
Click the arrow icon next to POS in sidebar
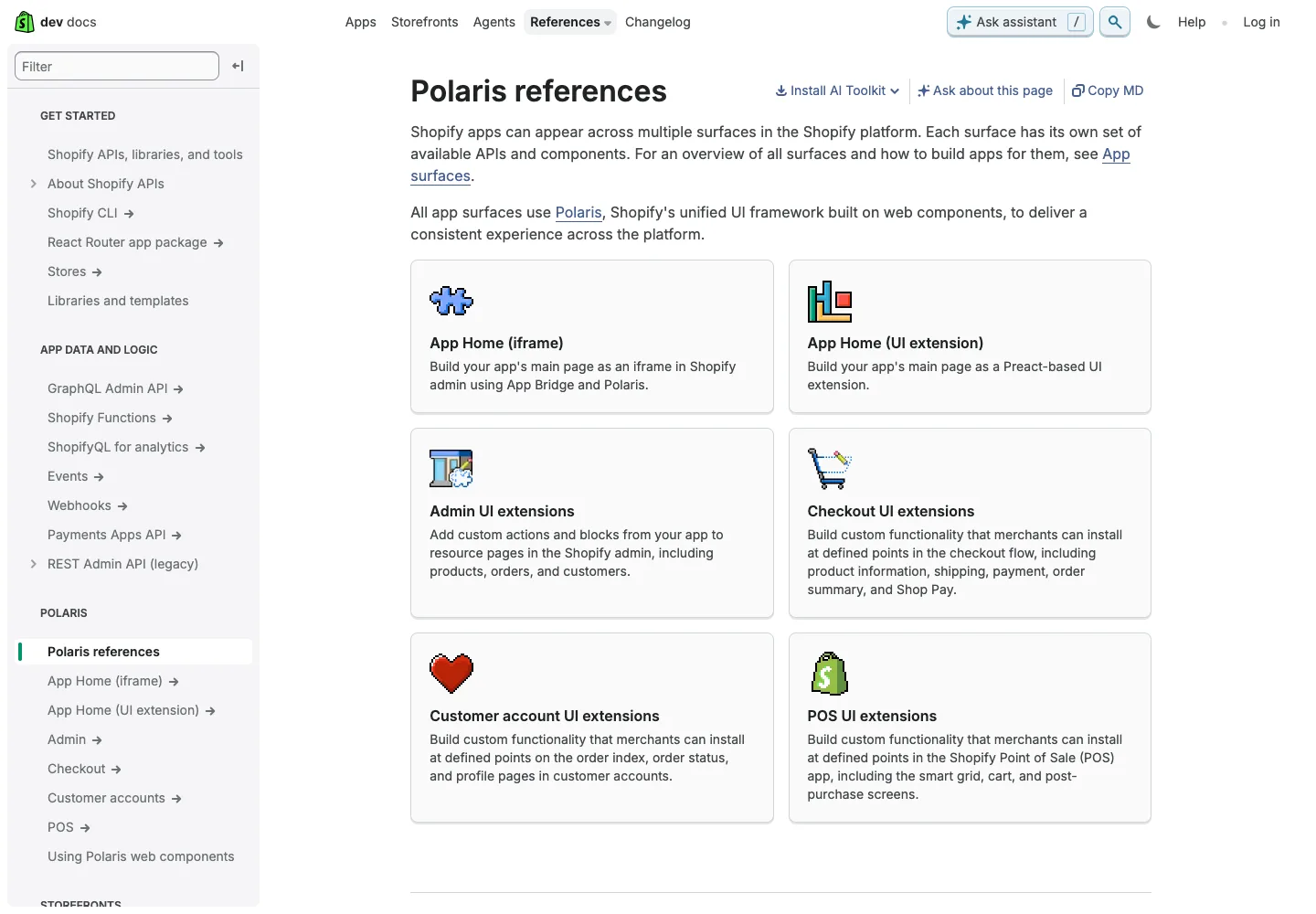(85, 828)
